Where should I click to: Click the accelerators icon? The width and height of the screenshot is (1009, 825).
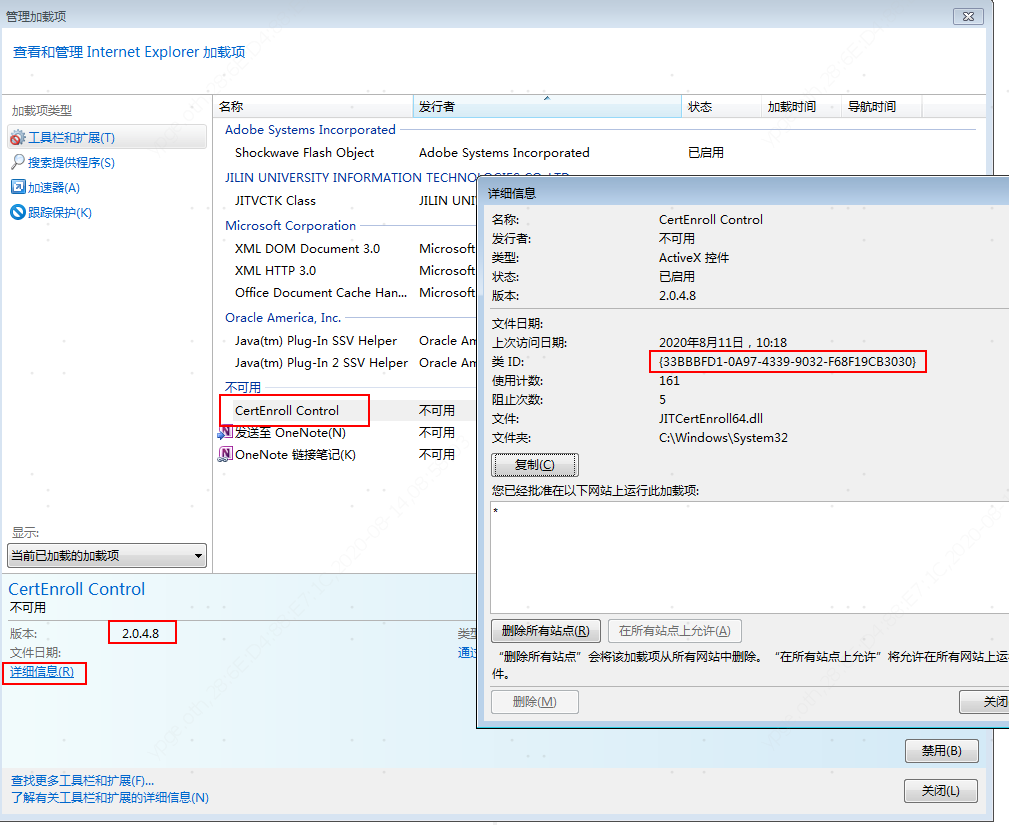(18, 187)
